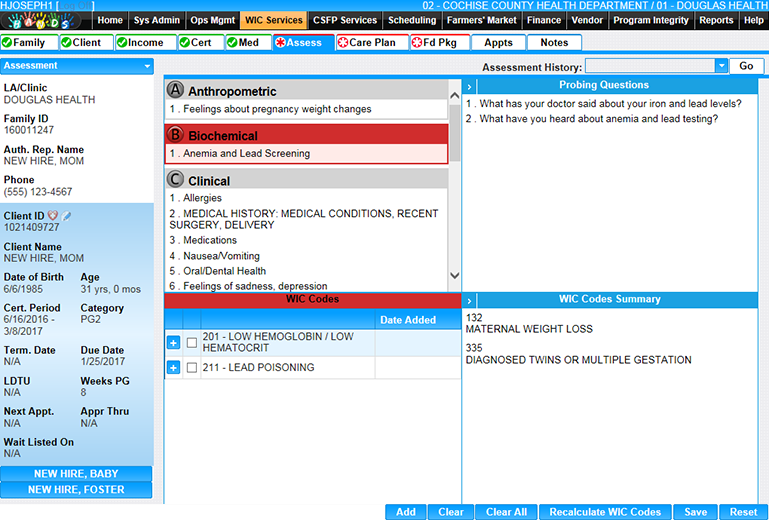The height and width of the screenshot is (520, 769).
Task: Click the circled B Biochemical icon
Action: point(176,135)
